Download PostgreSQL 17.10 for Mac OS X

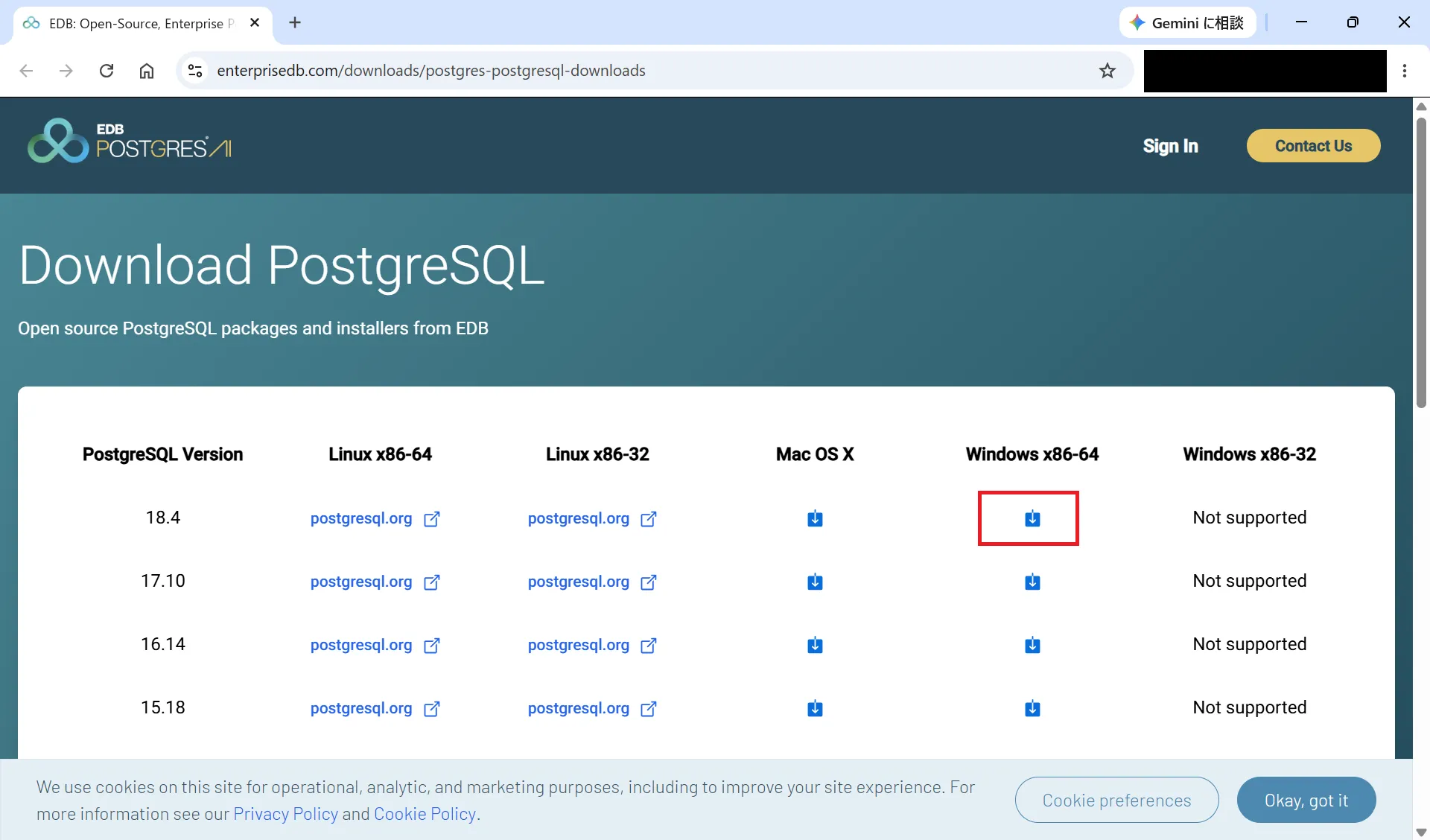tap(815, 582)
